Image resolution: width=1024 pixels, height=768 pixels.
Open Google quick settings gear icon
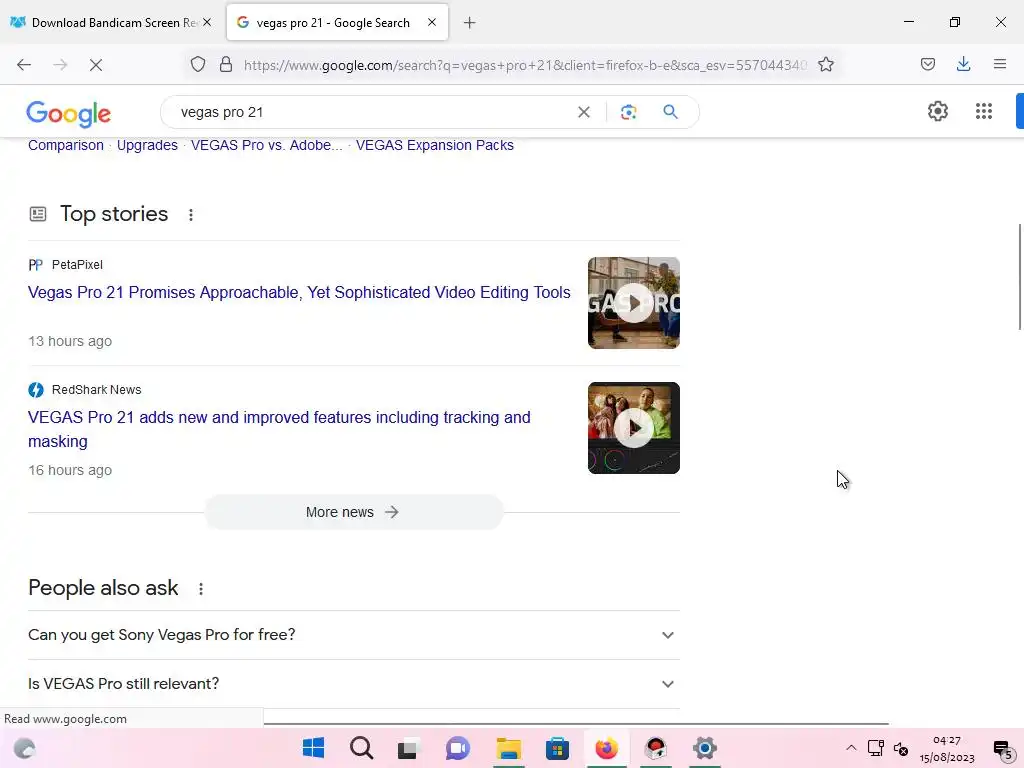click(x=938, y=111)
